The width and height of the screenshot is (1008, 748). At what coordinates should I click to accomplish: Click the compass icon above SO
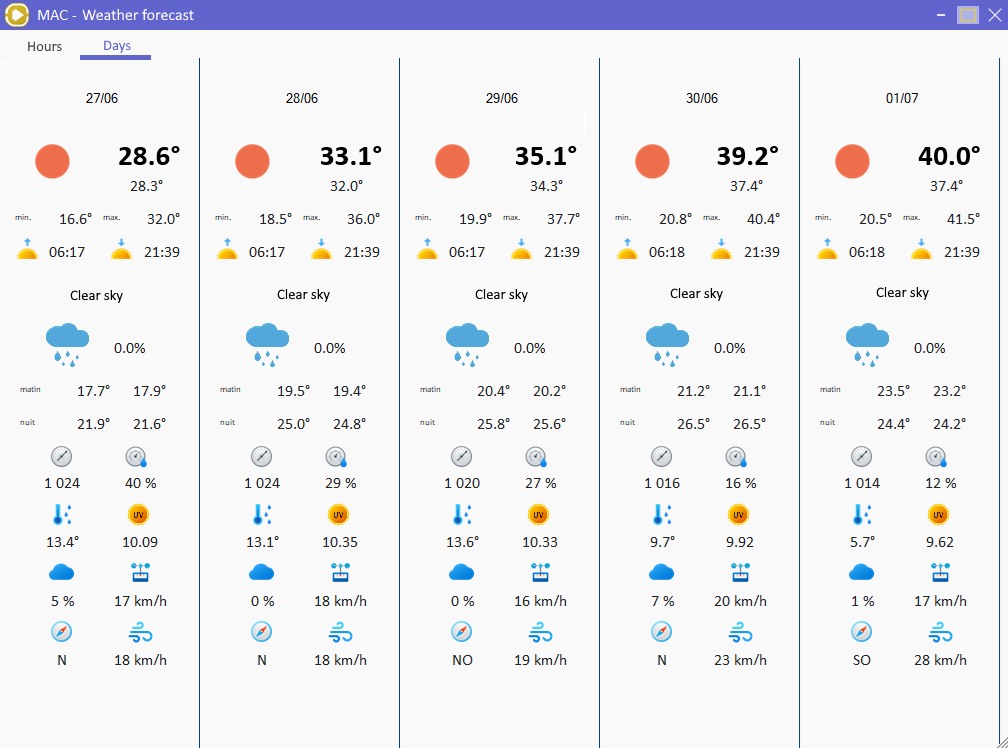coord(861,632)
